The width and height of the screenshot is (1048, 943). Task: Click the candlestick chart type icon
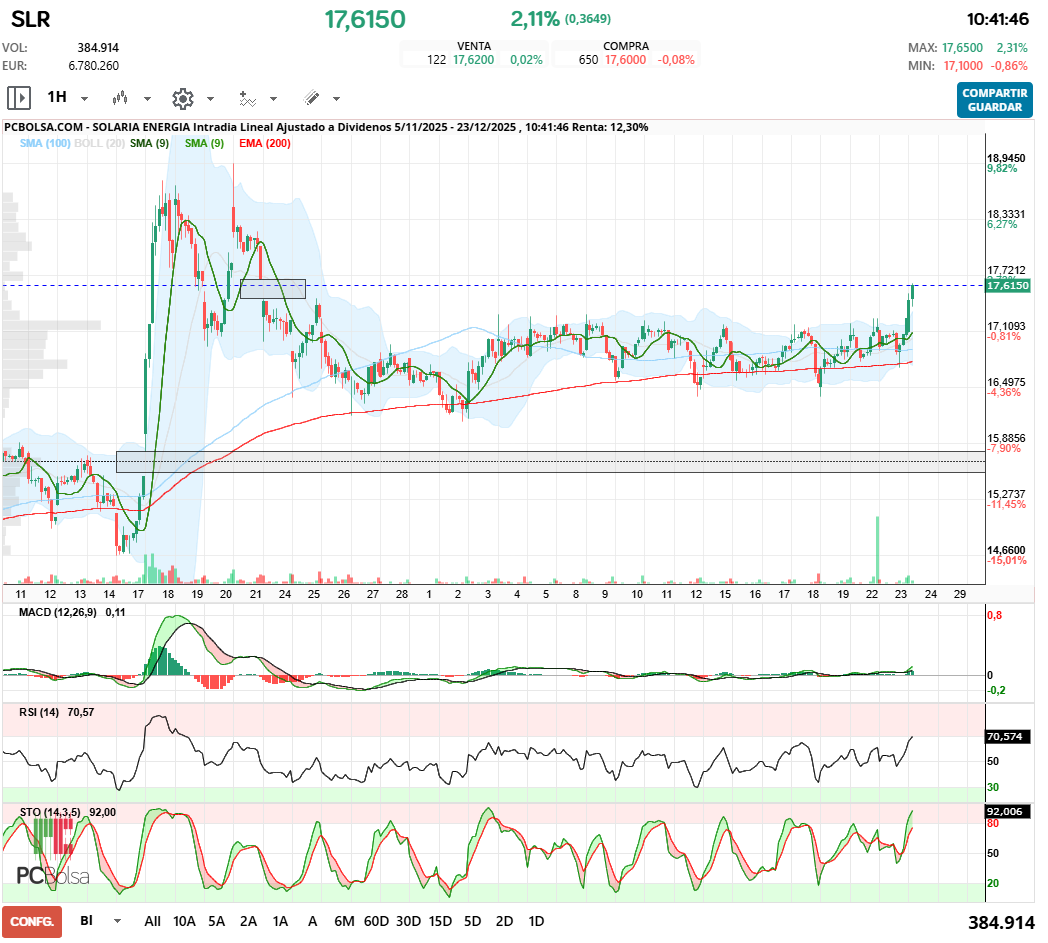121,98
